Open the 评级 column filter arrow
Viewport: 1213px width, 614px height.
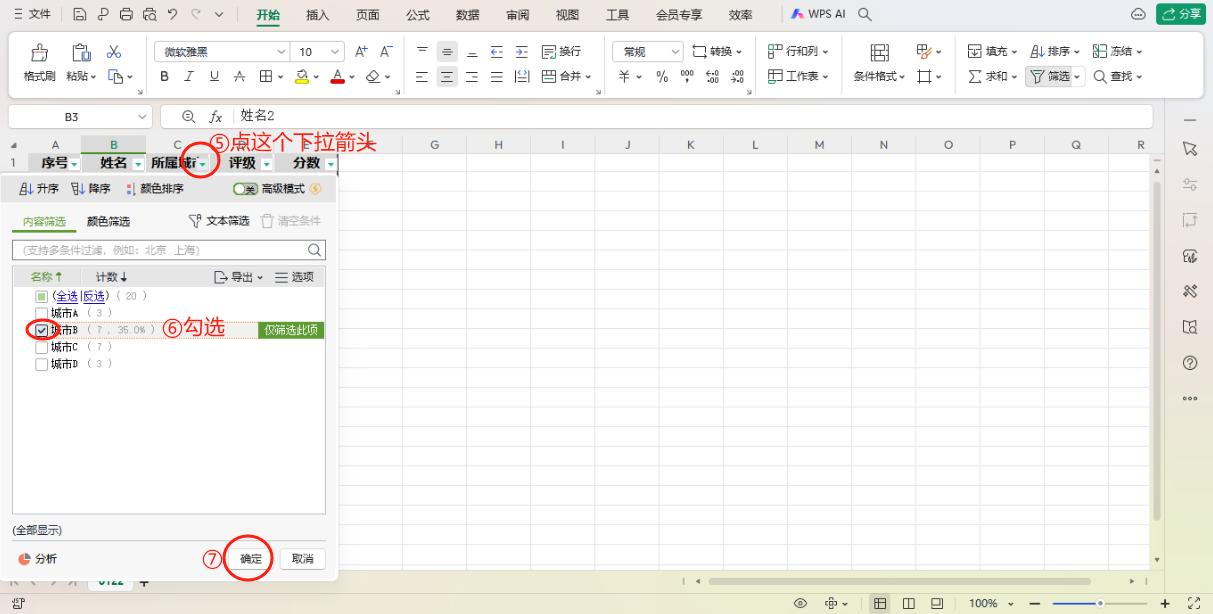tap(267, 163)
